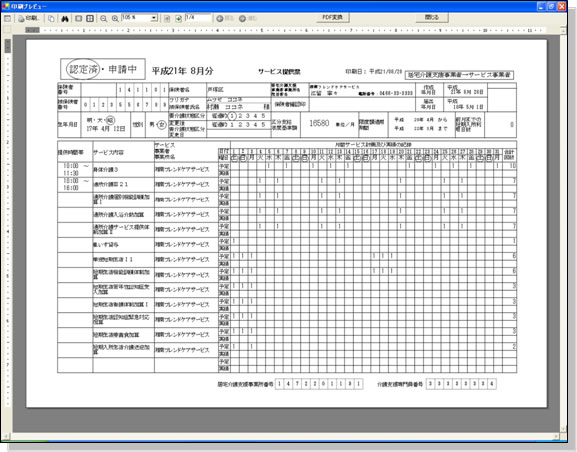Screen dimensions: 577x452
Task: Toggle the table of contents panel icon
Action: 7,18
